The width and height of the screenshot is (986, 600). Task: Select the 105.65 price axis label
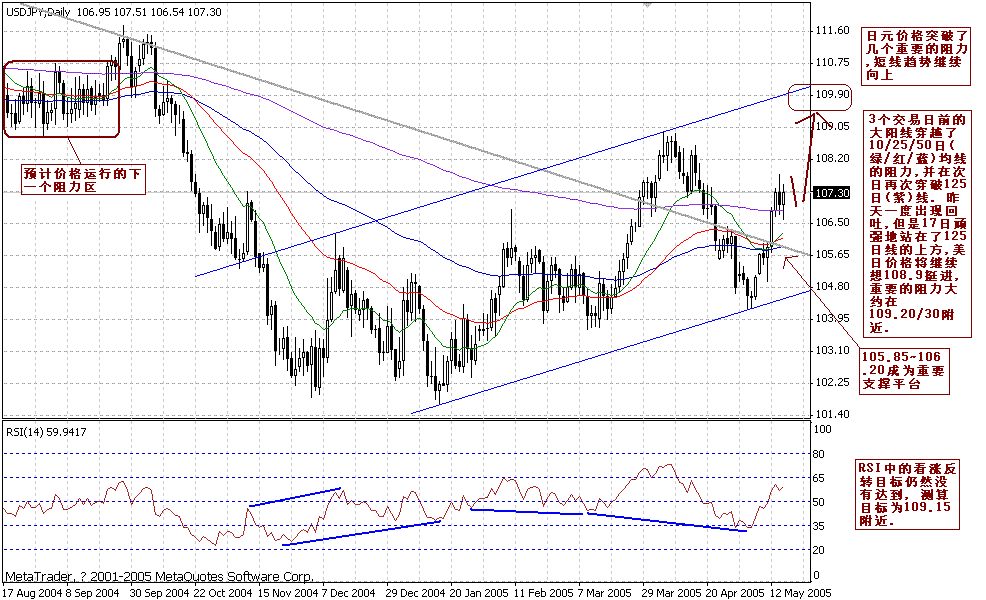(x=833, y=254)
